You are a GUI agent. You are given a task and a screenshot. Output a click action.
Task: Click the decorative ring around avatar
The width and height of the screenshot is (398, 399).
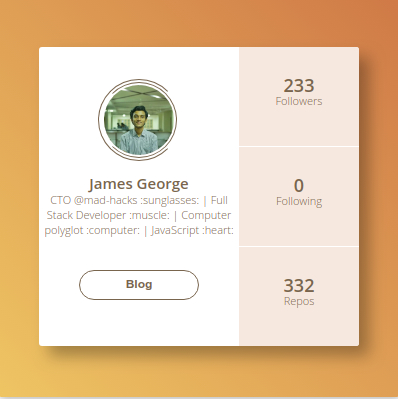(101, 120)
